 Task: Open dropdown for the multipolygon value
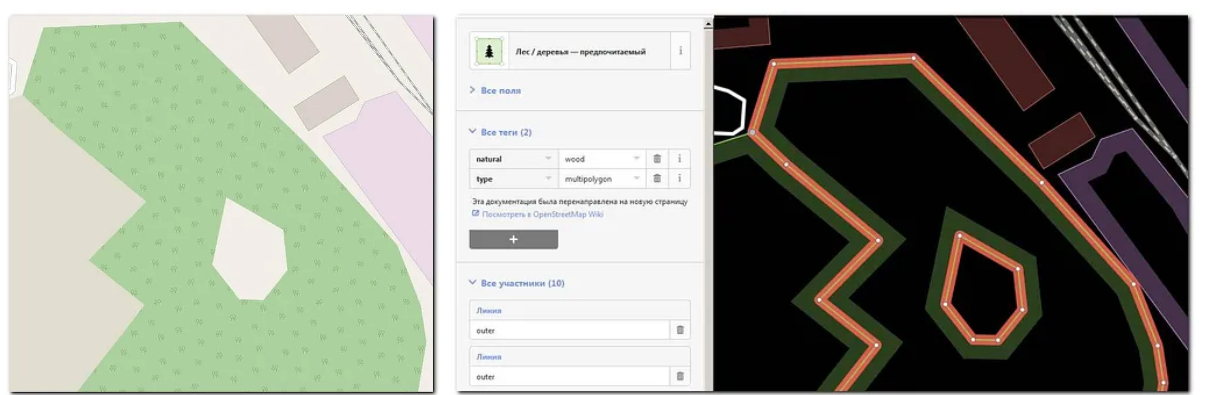click(x=637, y=179)
